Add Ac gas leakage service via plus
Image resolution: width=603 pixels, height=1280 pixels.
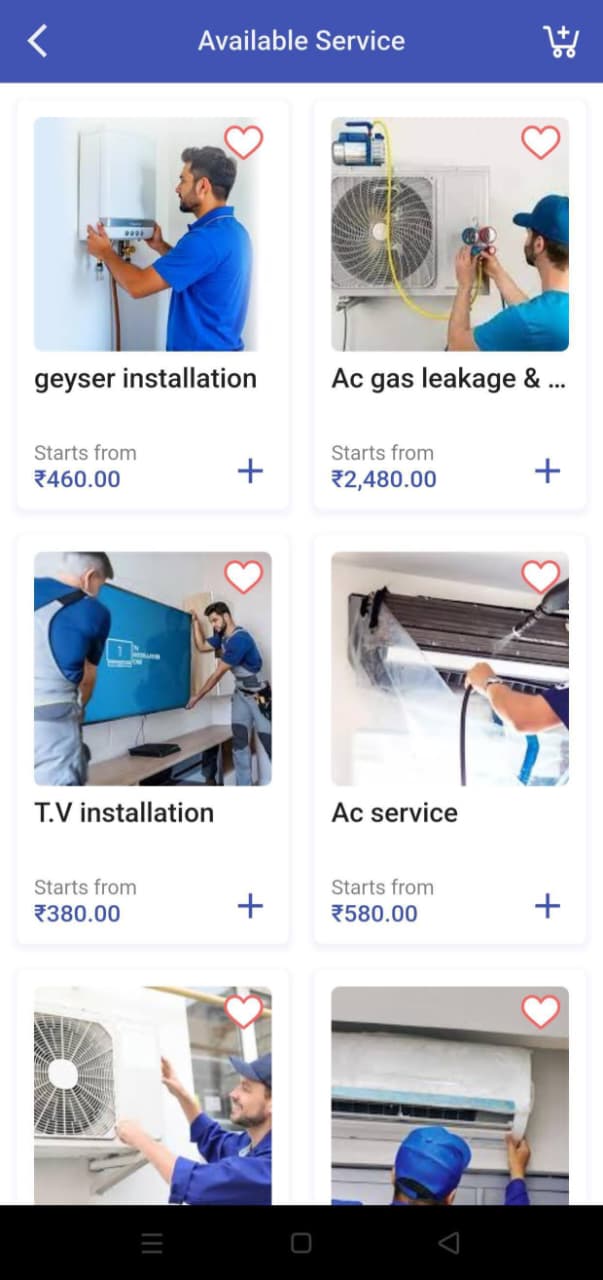tap(547, 470)
